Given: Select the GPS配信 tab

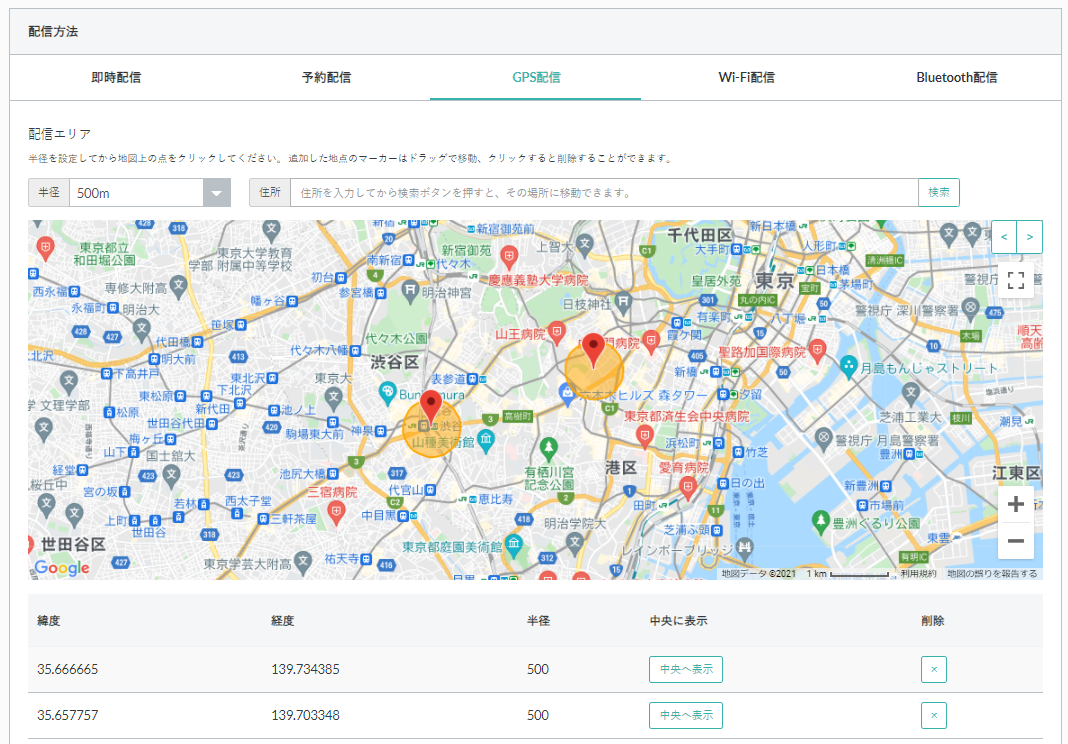Looking at the screenshot, I should (x=536, y=78).
